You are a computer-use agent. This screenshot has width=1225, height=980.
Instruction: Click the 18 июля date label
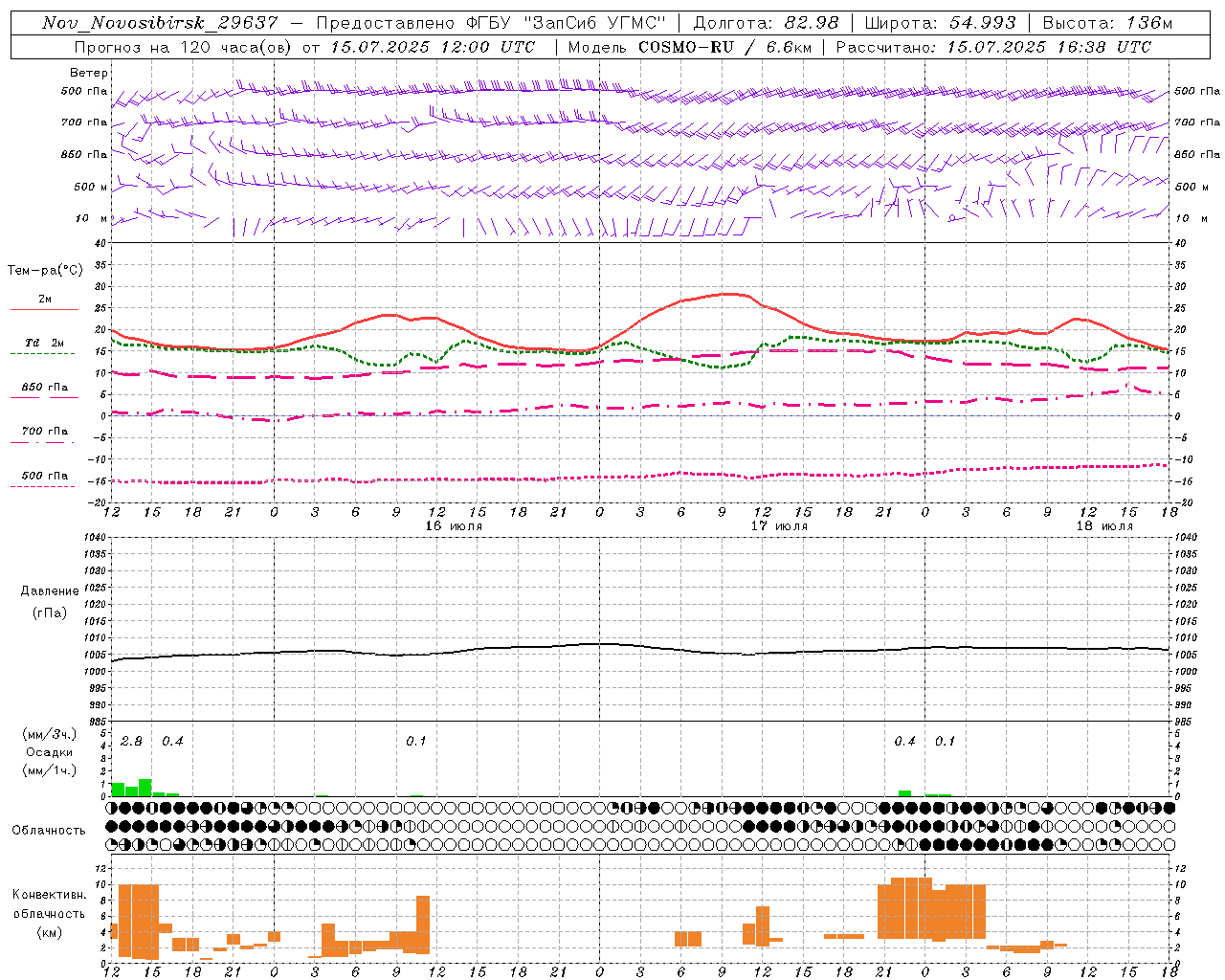coord(1104,526)
